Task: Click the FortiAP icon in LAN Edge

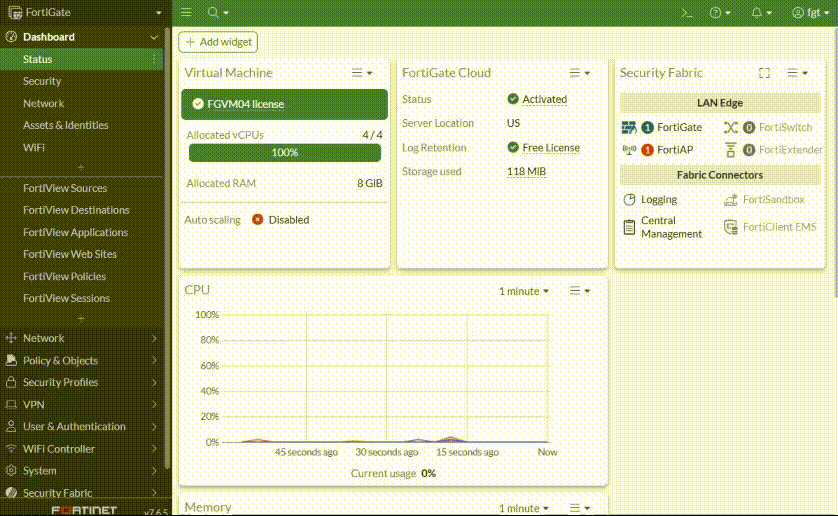Action: [x=629, y=150]
